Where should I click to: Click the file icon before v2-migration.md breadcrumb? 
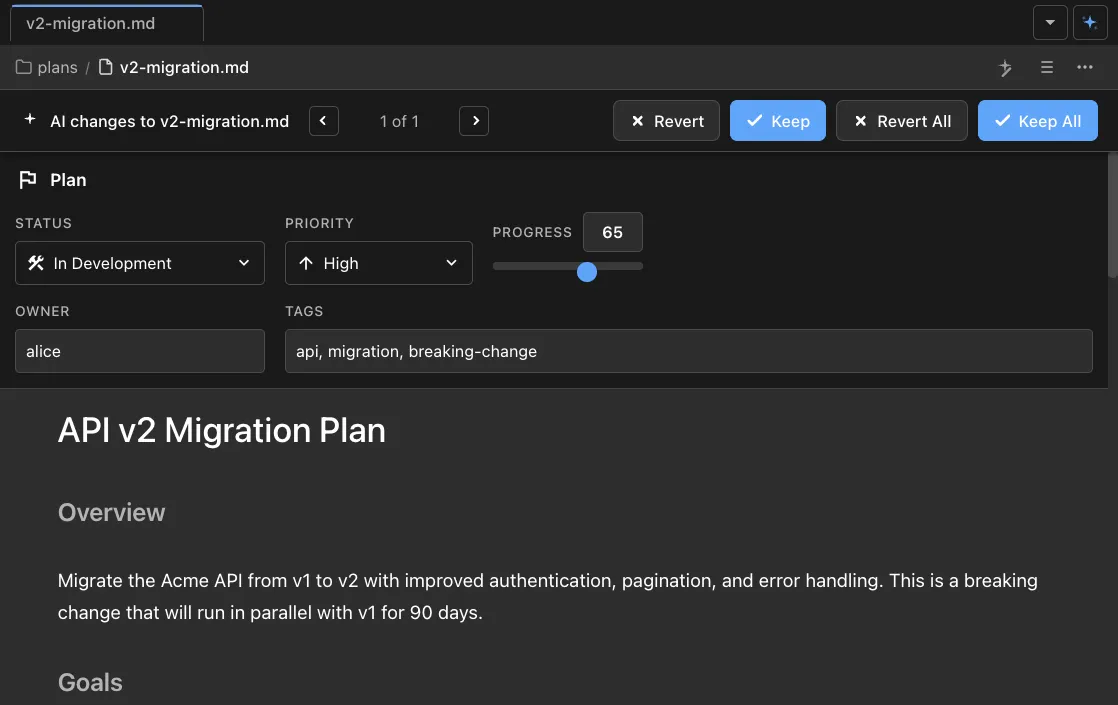[104, 67]
